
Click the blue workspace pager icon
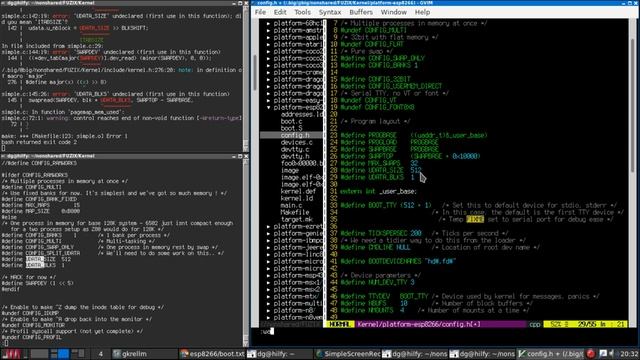point(63,354)
